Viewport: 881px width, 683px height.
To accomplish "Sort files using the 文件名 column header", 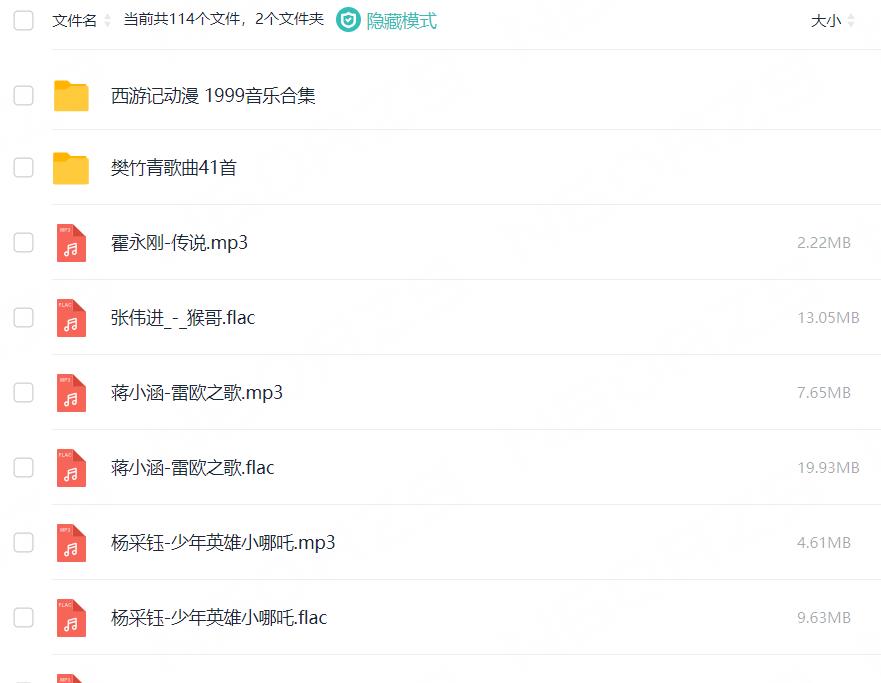I will tap(75, 19).
